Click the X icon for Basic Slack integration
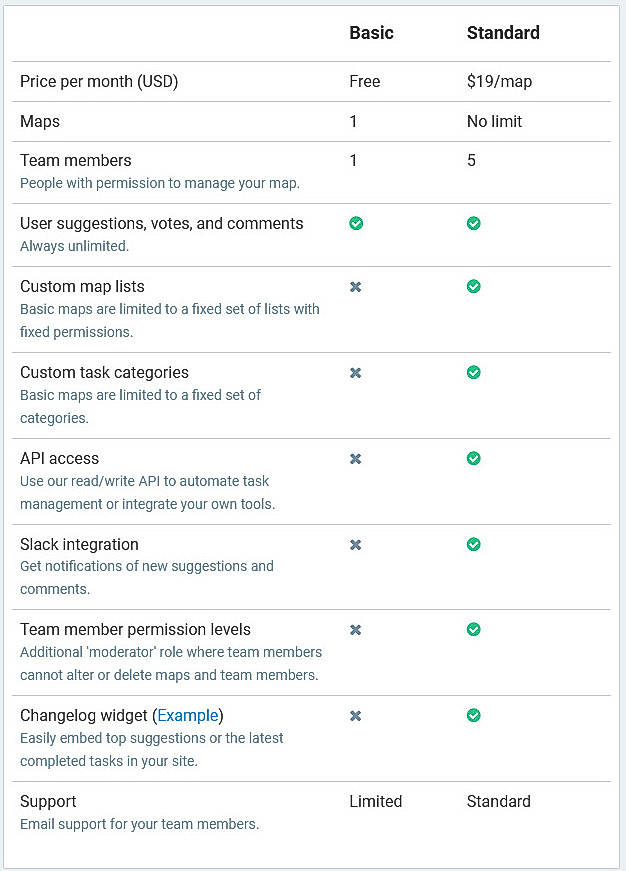626x871 pixels. pos(355,544)
